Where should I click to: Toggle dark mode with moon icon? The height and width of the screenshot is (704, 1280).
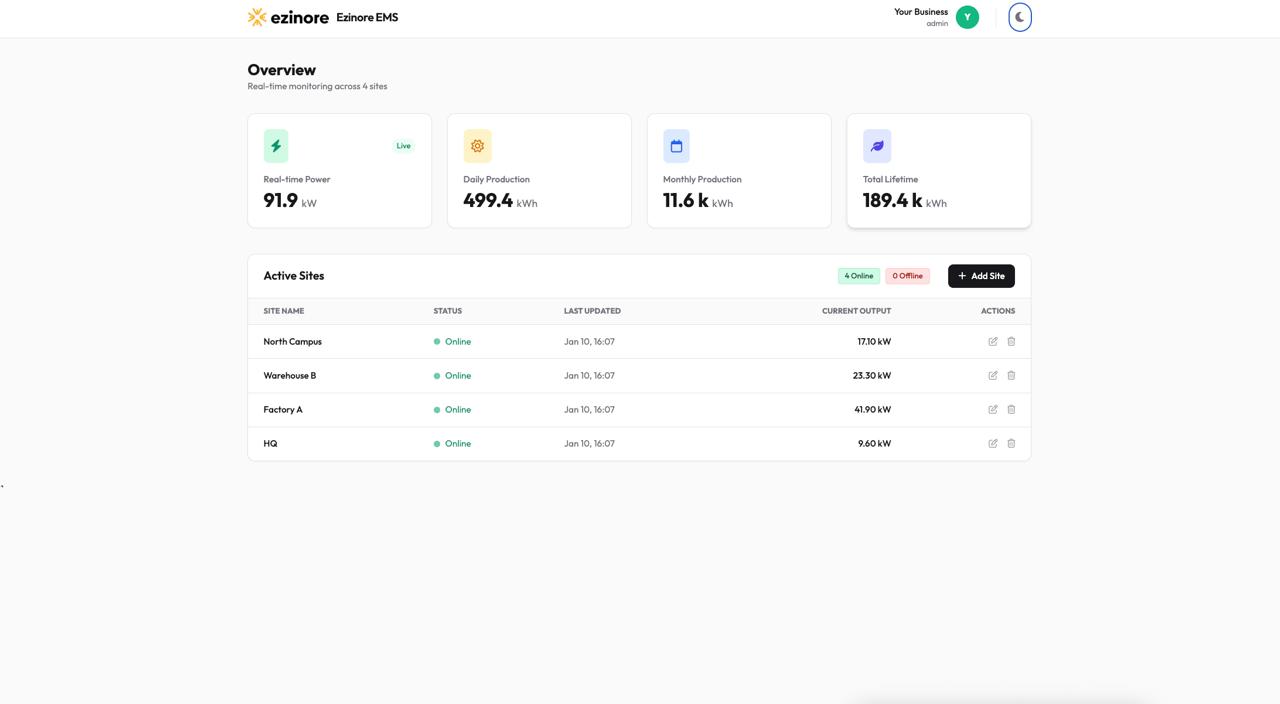(x=1019, y=17)
